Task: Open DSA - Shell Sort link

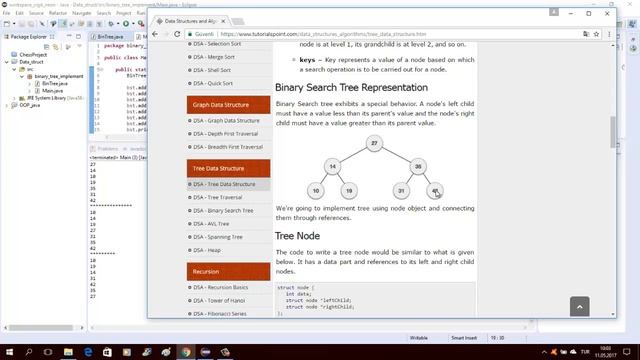Action: pyautogui.click(x=212, y=70)
